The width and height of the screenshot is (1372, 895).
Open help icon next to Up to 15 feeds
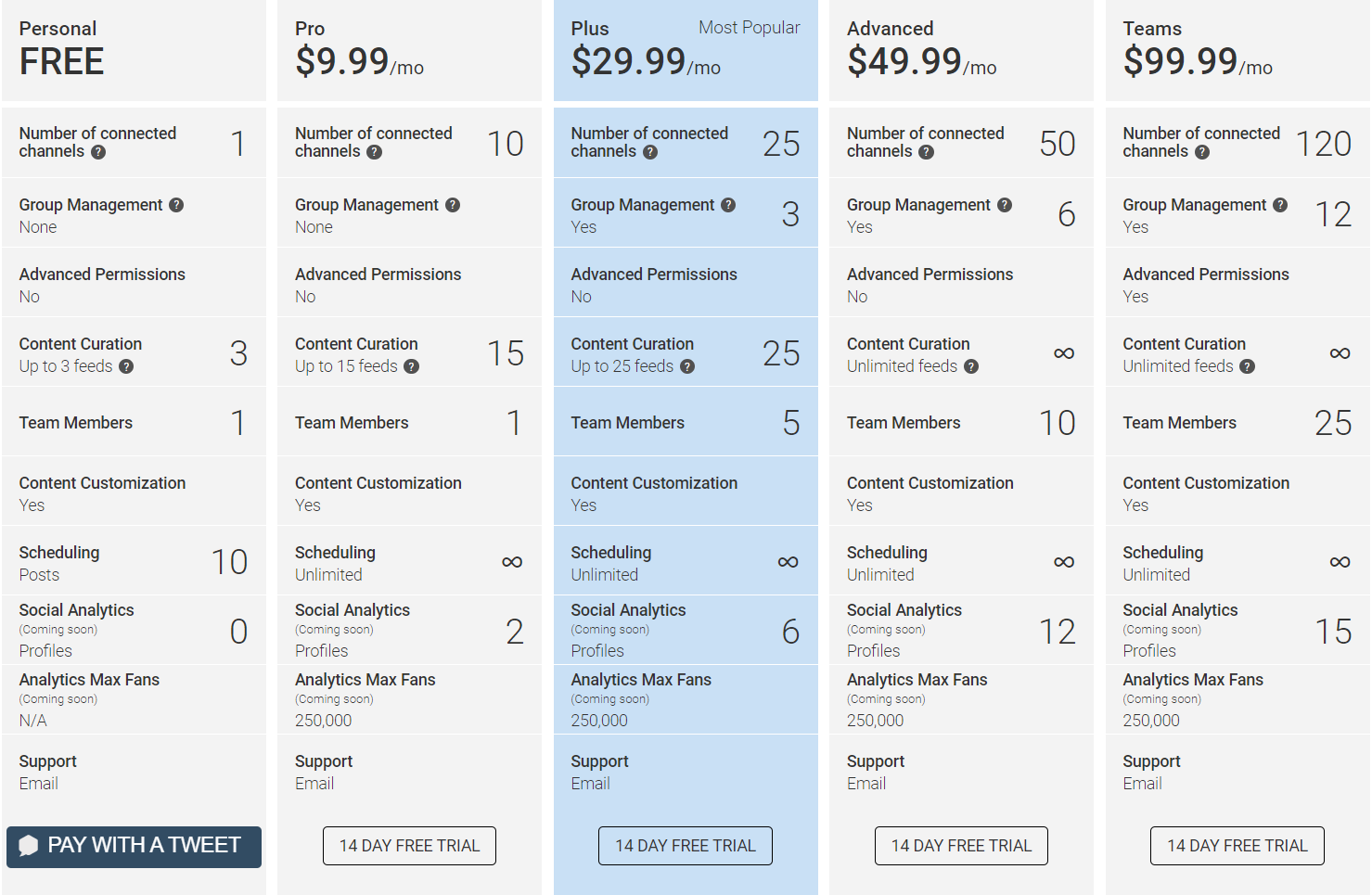point(412,366)
